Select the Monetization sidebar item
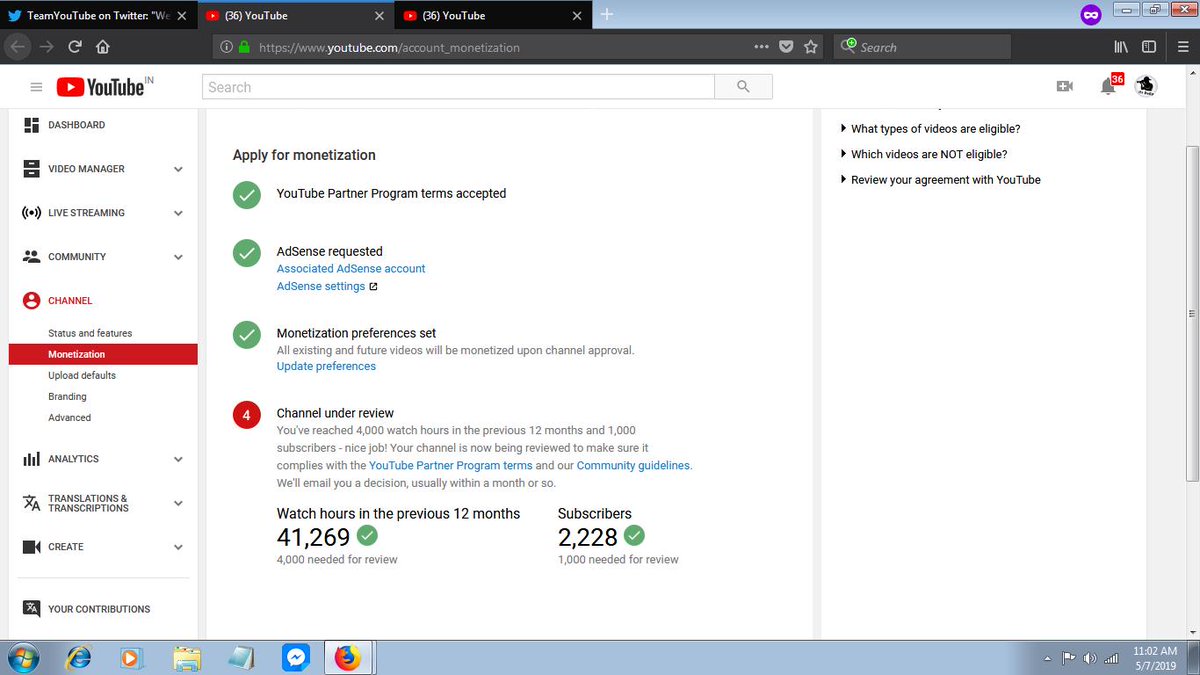Image resolution: width=1200 pixels, height=675 pixels. pyautogui.click(x=103, y=354)
